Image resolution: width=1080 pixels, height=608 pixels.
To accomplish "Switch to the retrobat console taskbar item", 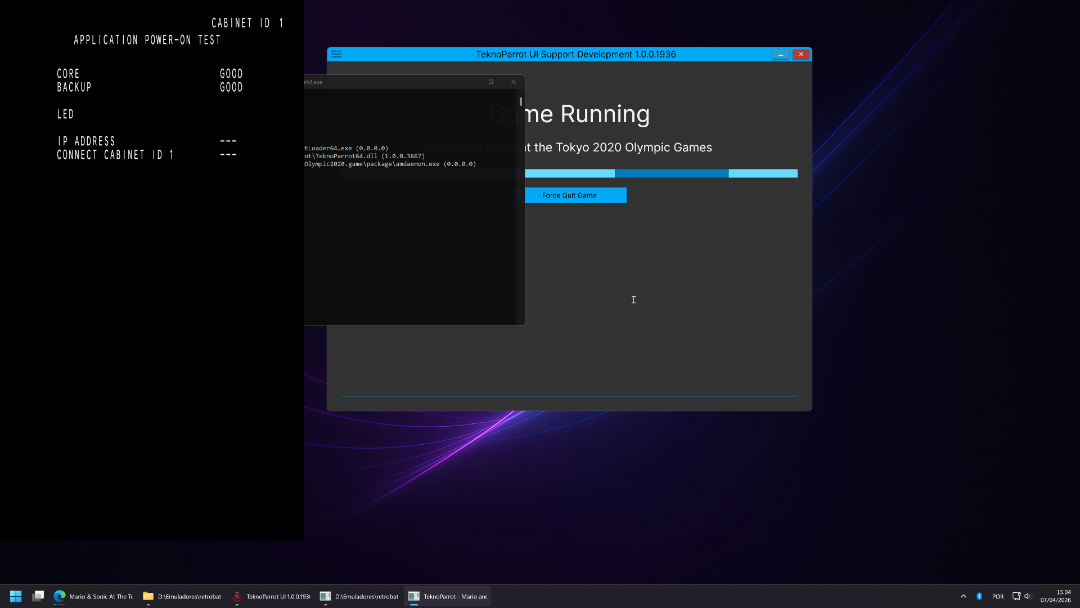I will click(358, 596).
